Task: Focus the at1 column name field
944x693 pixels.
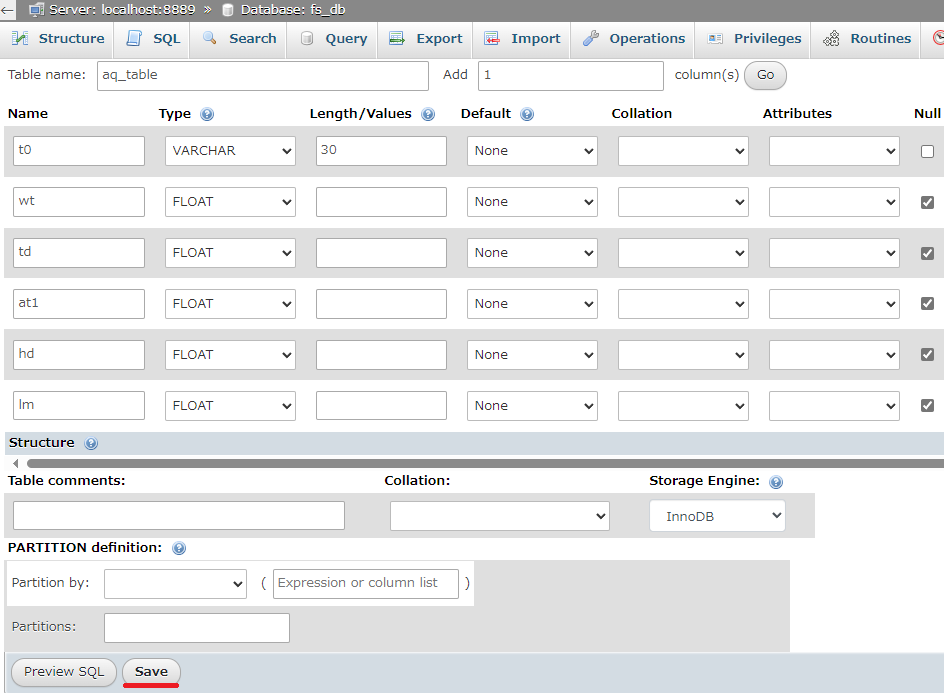Action: tap(79, 303)
